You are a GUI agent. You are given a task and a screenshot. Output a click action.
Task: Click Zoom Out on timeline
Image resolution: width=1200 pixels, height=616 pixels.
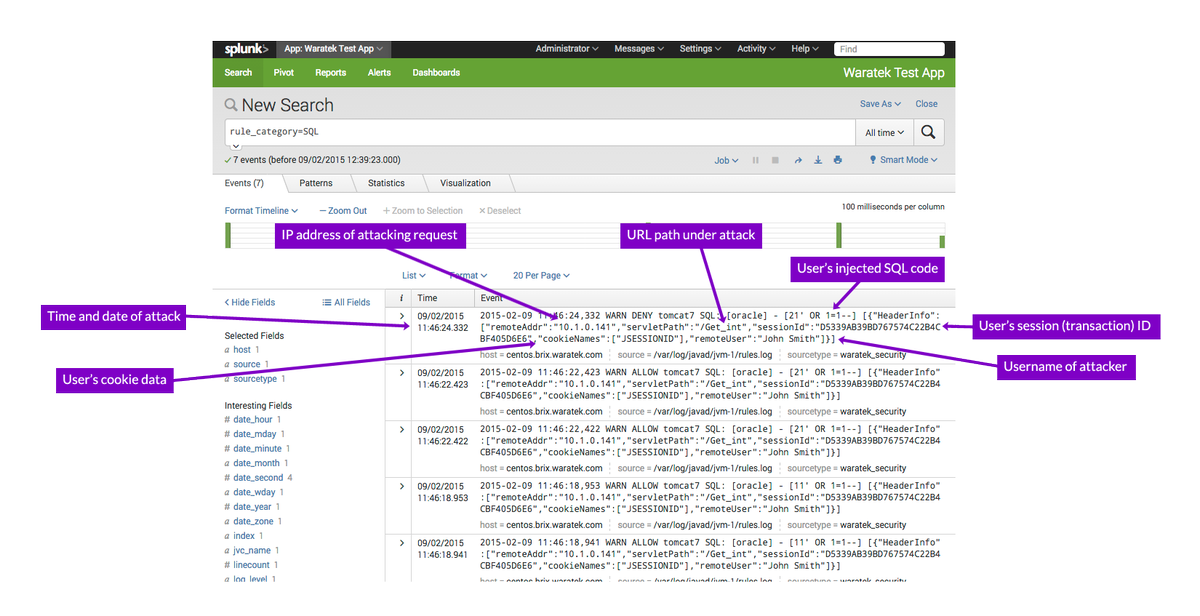click(343, 211)
